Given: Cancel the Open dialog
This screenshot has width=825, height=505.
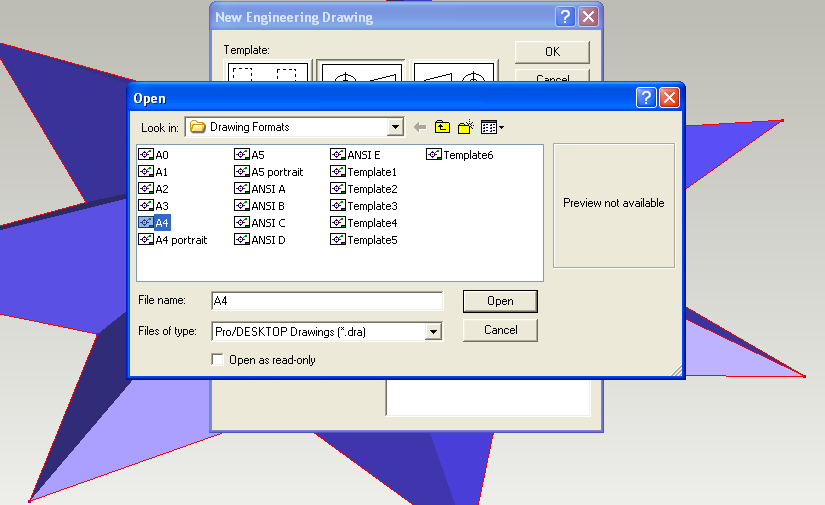Looking at the screenshot, I should 500,330.
